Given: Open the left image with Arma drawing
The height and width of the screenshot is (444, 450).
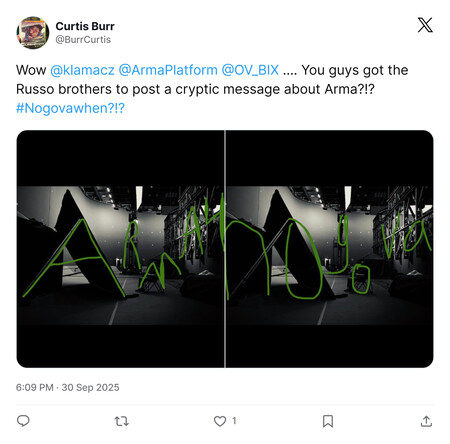Looking at the screenshot, I should [120, 249].
